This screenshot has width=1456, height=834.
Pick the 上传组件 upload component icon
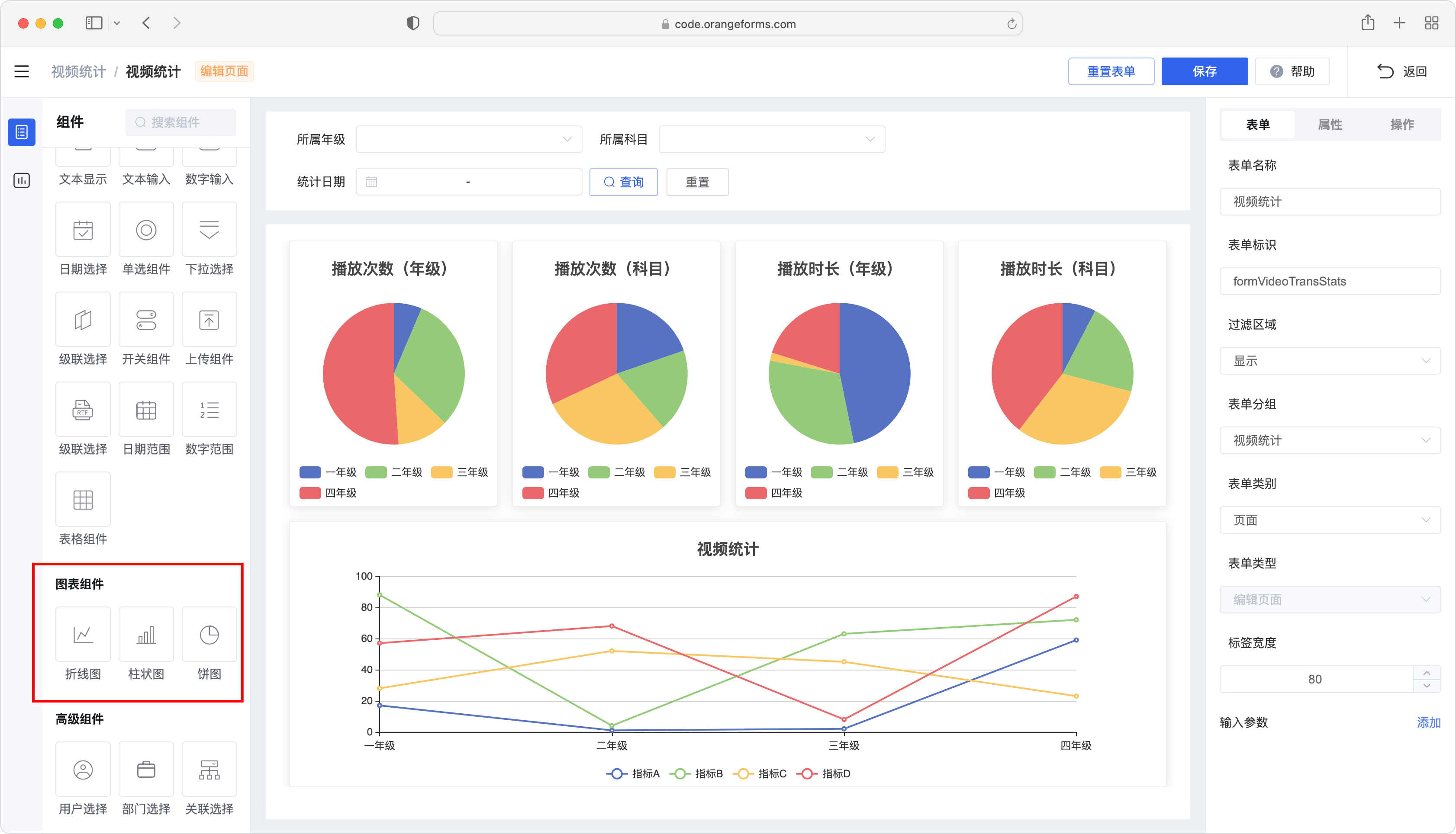209,320
